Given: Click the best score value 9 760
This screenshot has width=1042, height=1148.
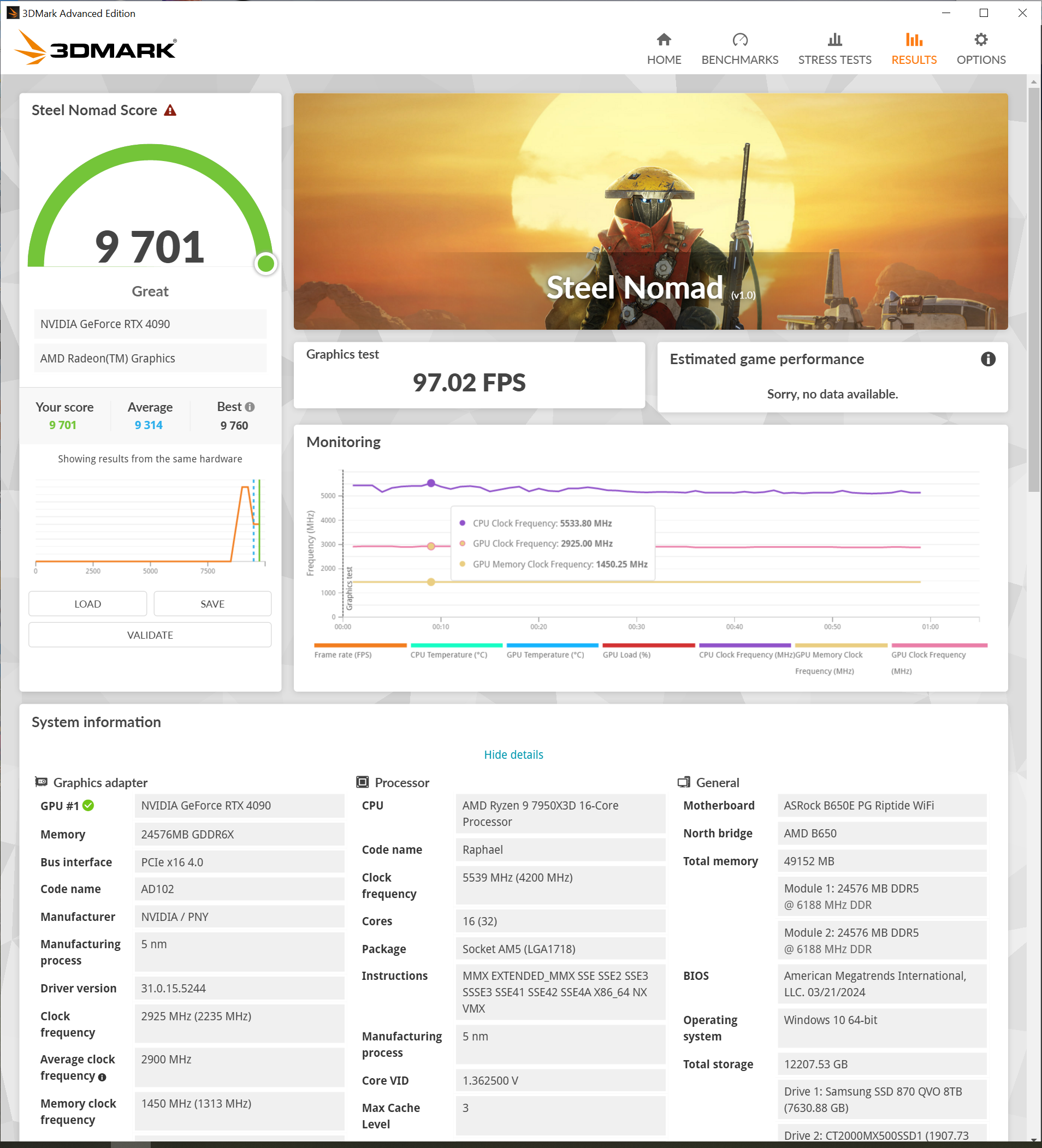Looking at the screenshot, I should pyautogui.click(x=234, y=425).
